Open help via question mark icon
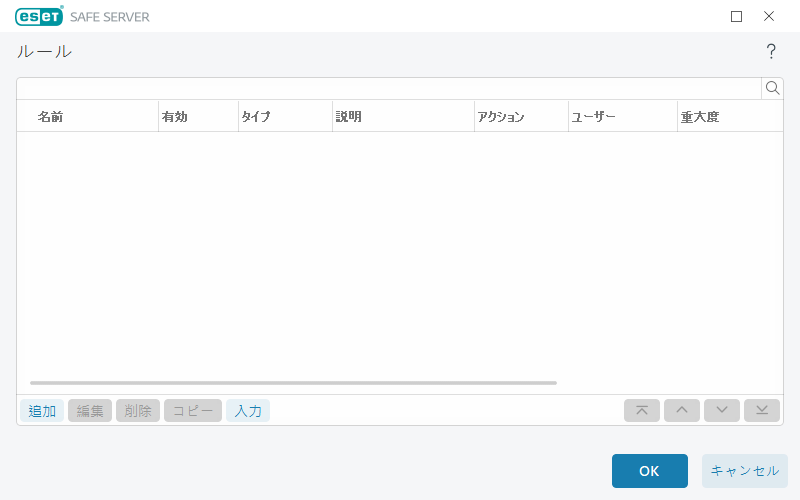The height and width of the screenshot is (500, 800). pos(771,52)
